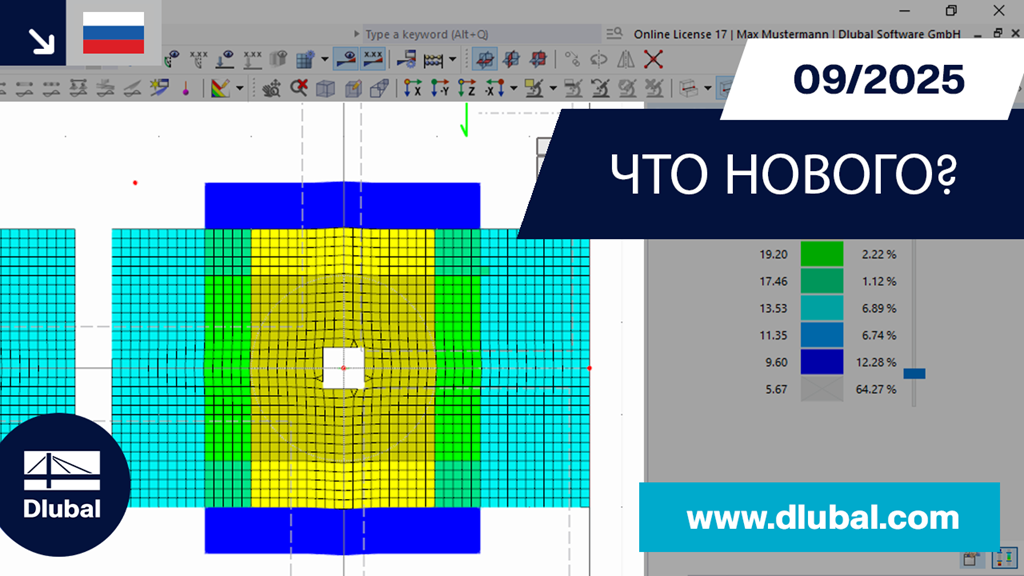Click the color scale edit pencil icon

[x=219, y=88]
